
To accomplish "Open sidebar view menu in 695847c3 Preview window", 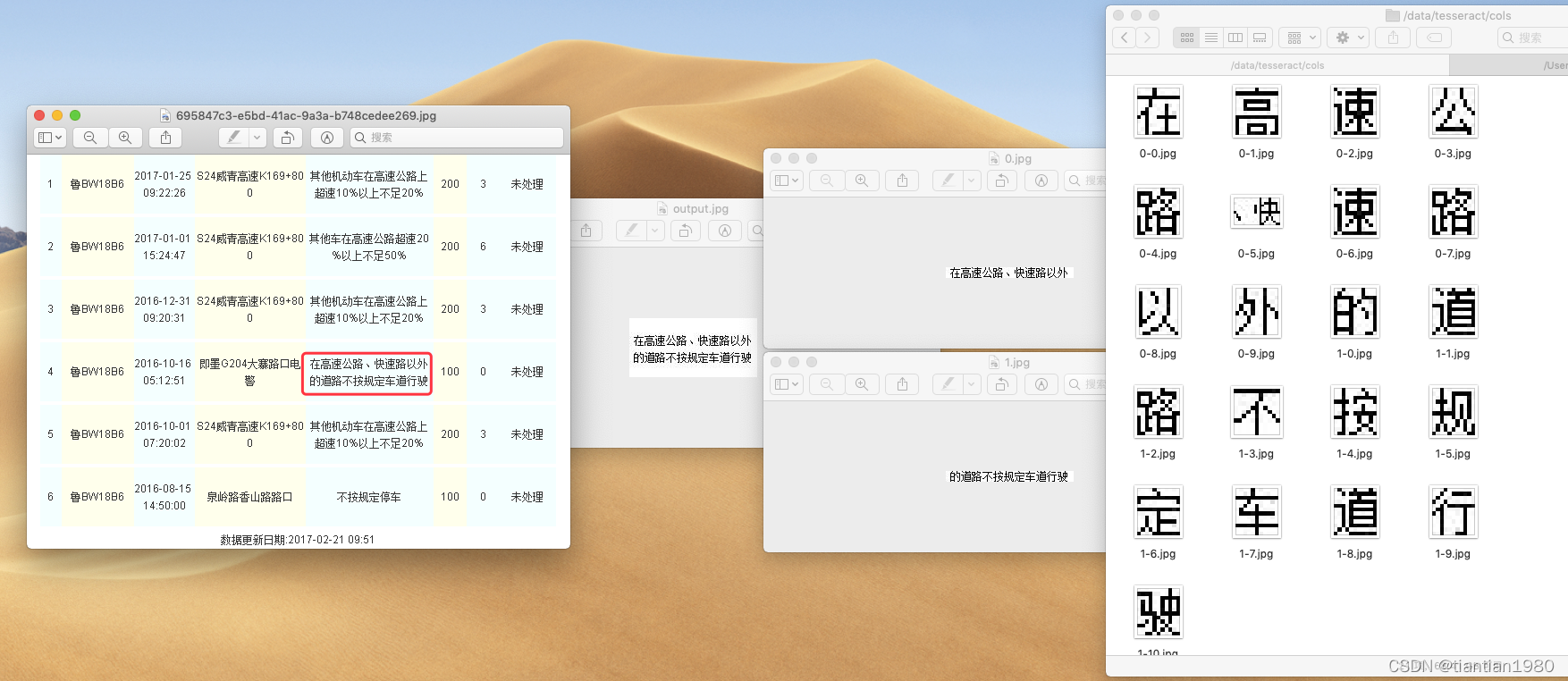I will pyautogui.click(x=49, y=138).
